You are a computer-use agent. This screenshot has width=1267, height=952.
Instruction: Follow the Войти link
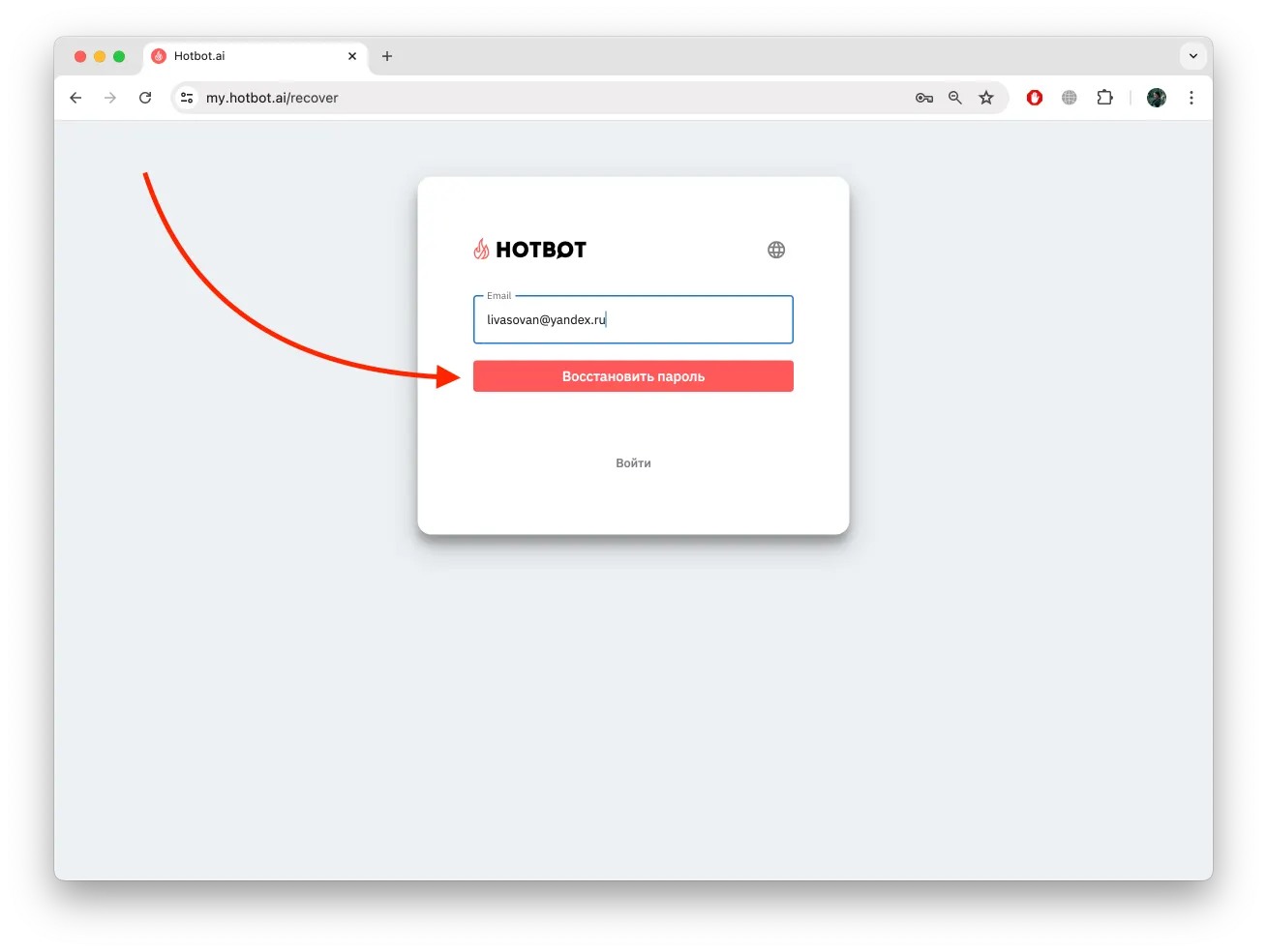633,463
